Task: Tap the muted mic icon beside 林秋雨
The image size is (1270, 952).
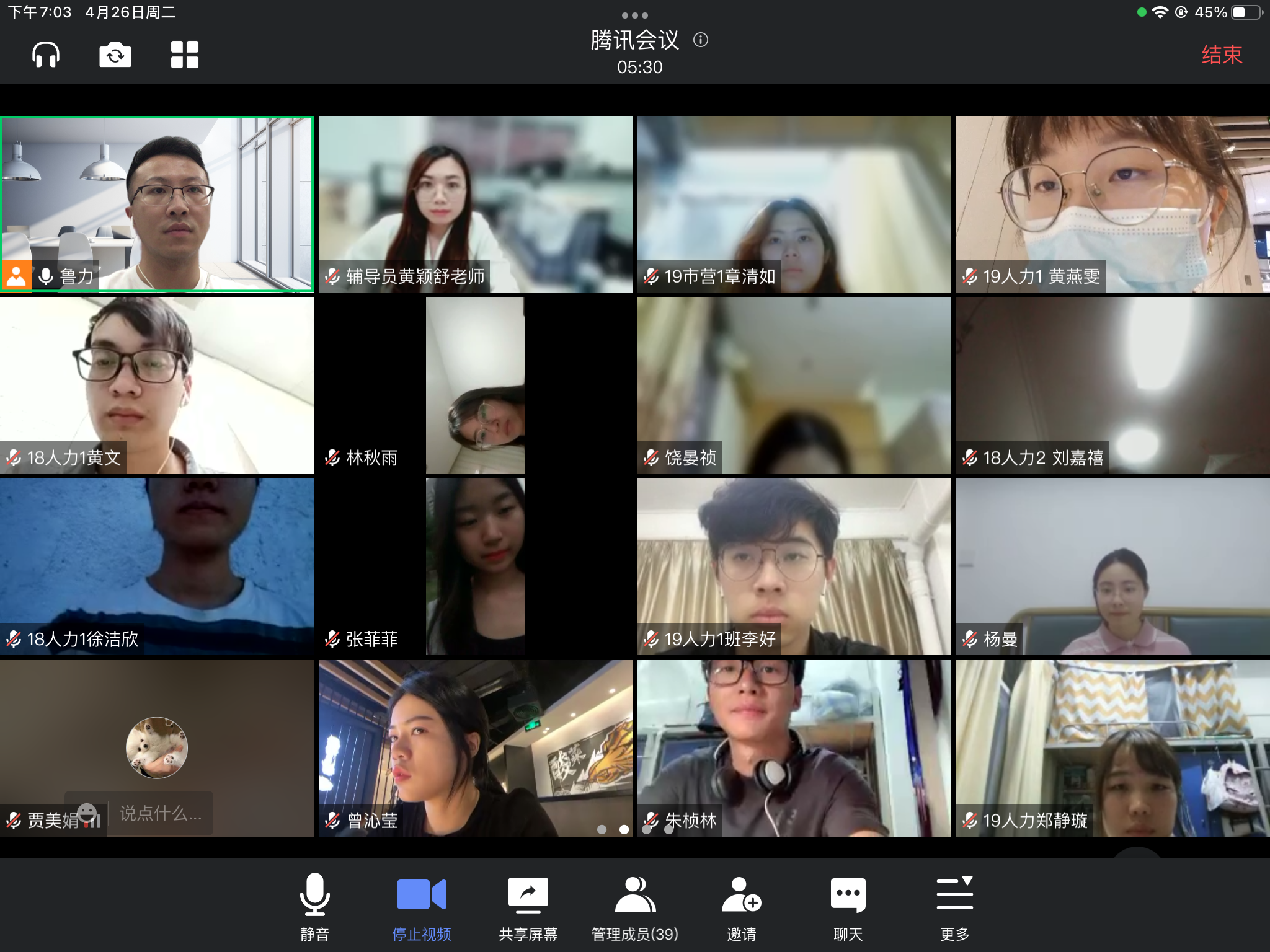Action: [x=332, y=458]
